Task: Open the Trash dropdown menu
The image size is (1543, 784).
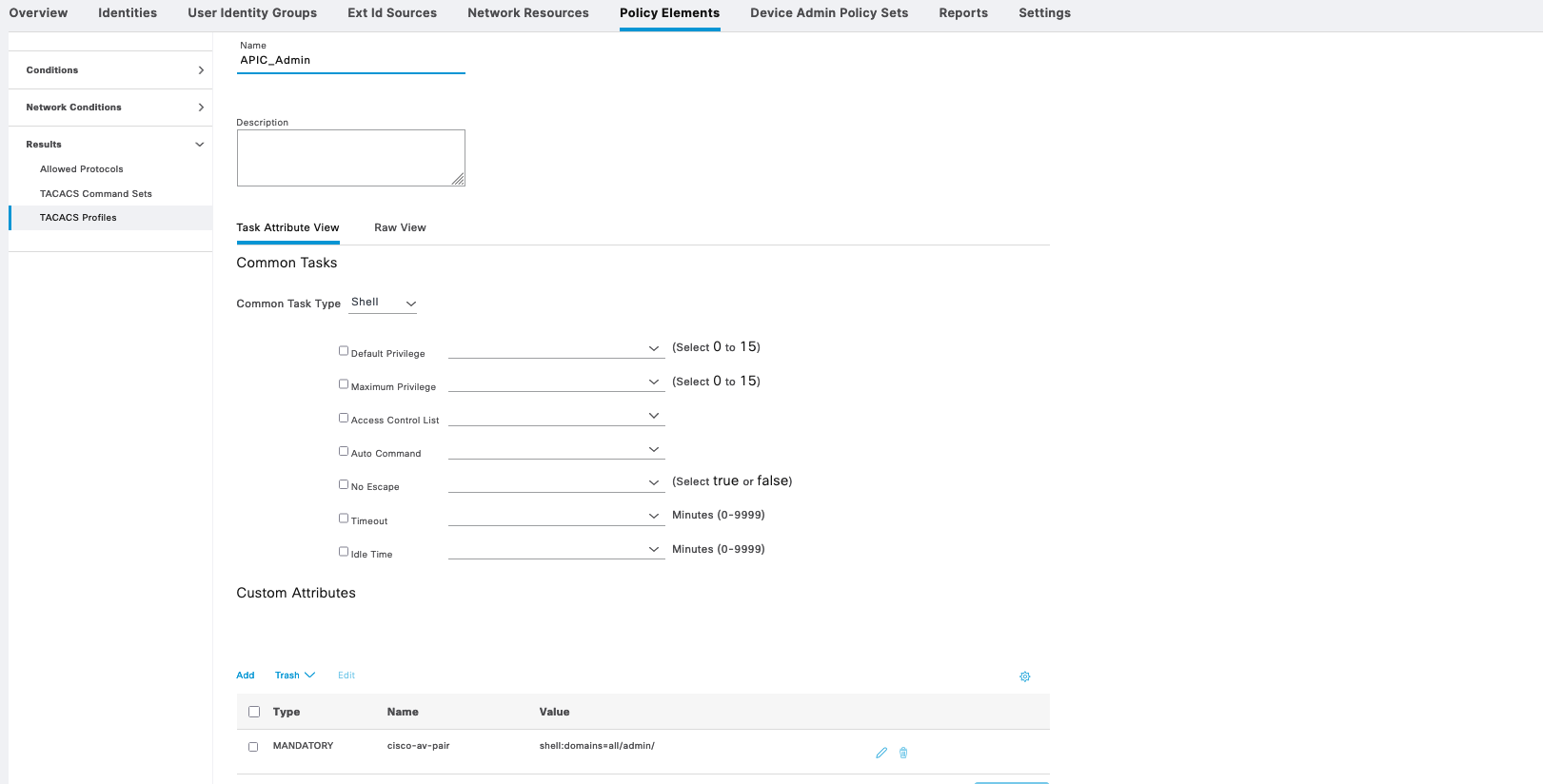Action: click(x=294, y=676)
